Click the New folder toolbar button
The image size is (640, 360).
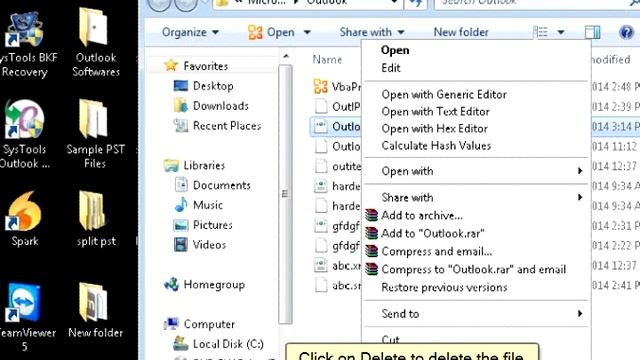(x=461, y=32)
